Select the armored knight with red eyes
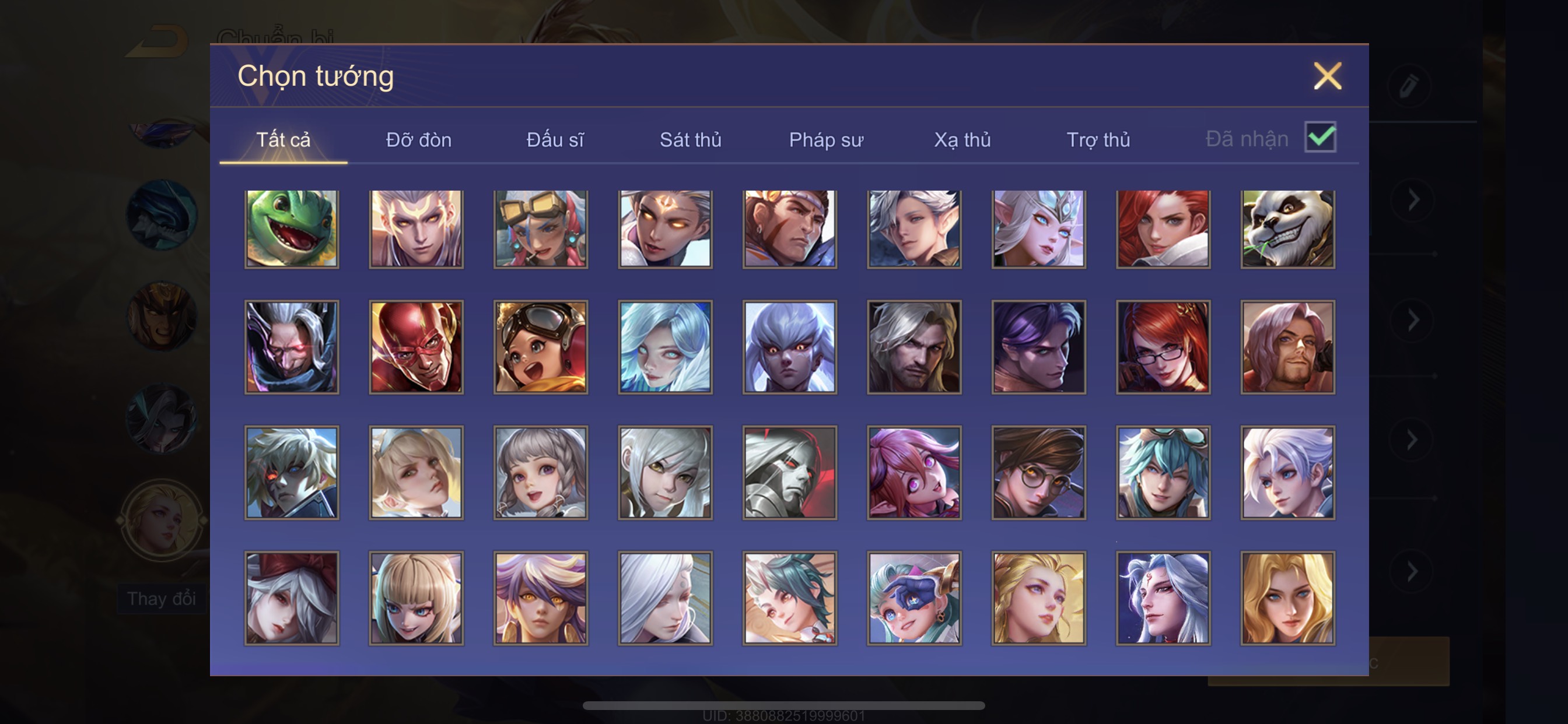Image resolution: width=1568 pixels, height=724 pixels. (789, 473)
